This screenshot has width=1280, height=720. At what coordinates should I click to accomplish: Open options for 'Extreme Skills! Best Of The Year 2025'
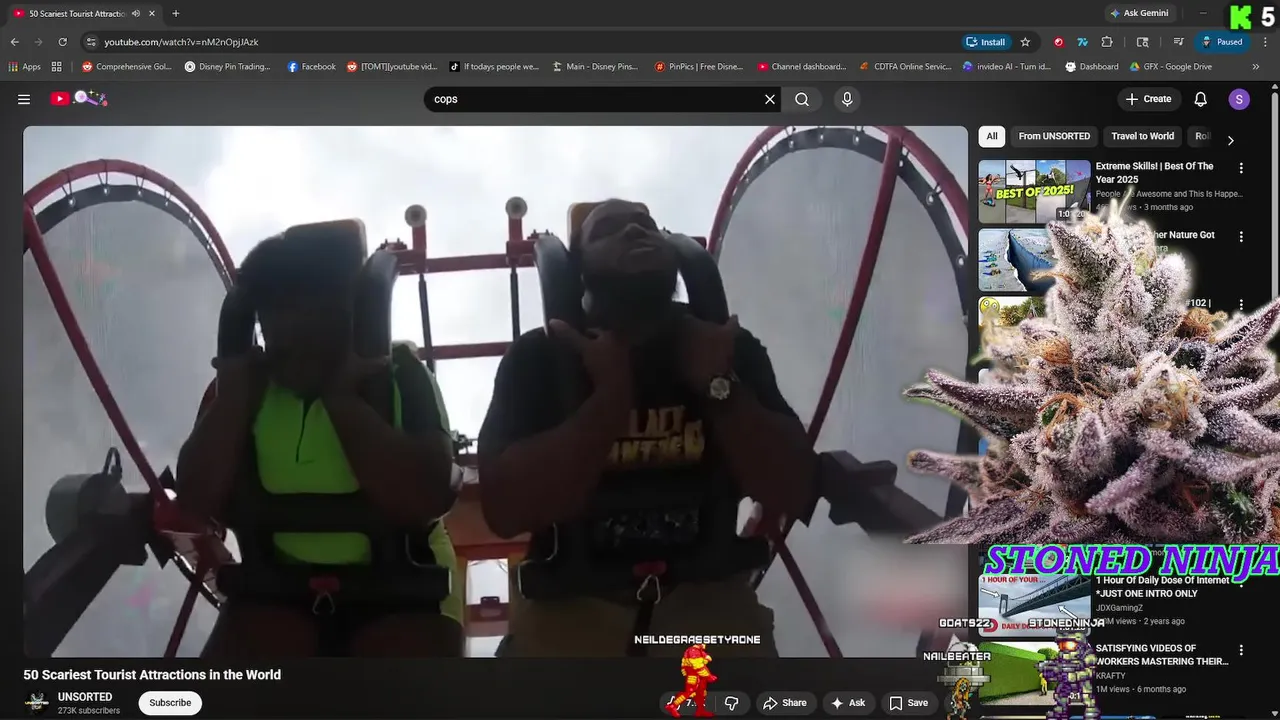coord(1241,168)
